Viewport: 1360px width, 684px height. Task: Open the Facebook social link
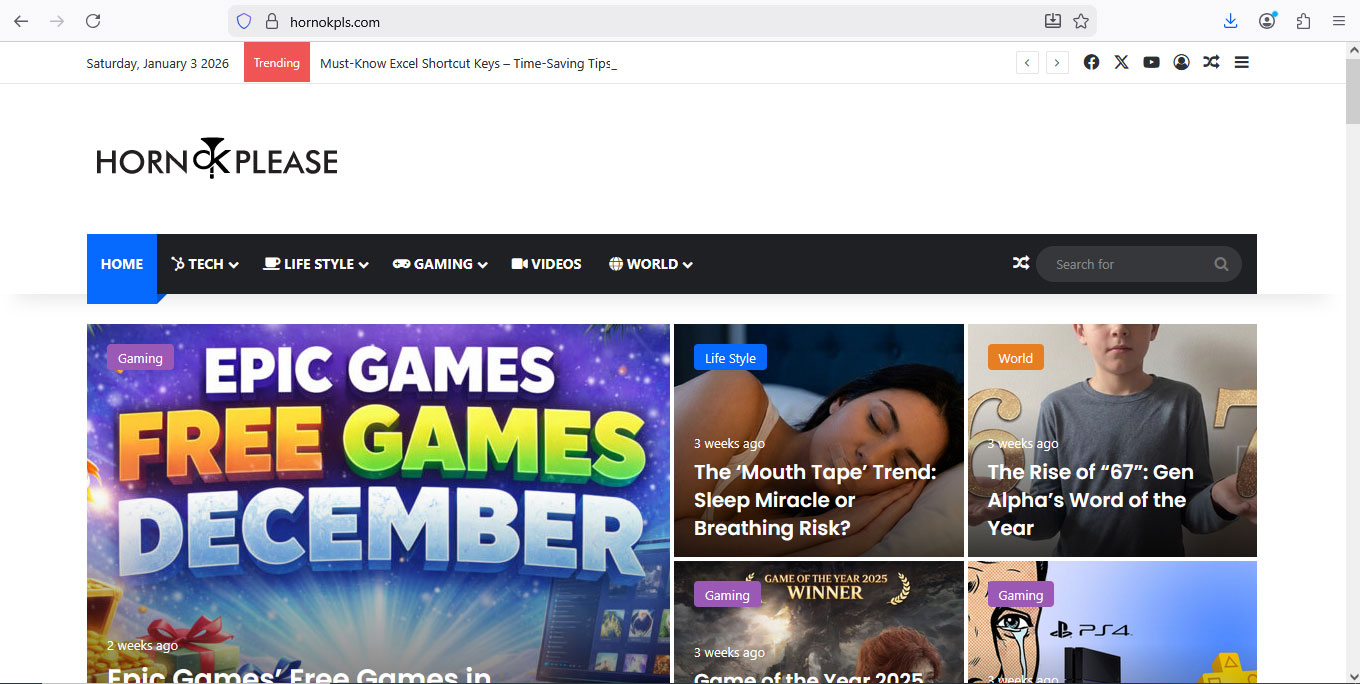pyautogui.click(x=1091, y=62)
